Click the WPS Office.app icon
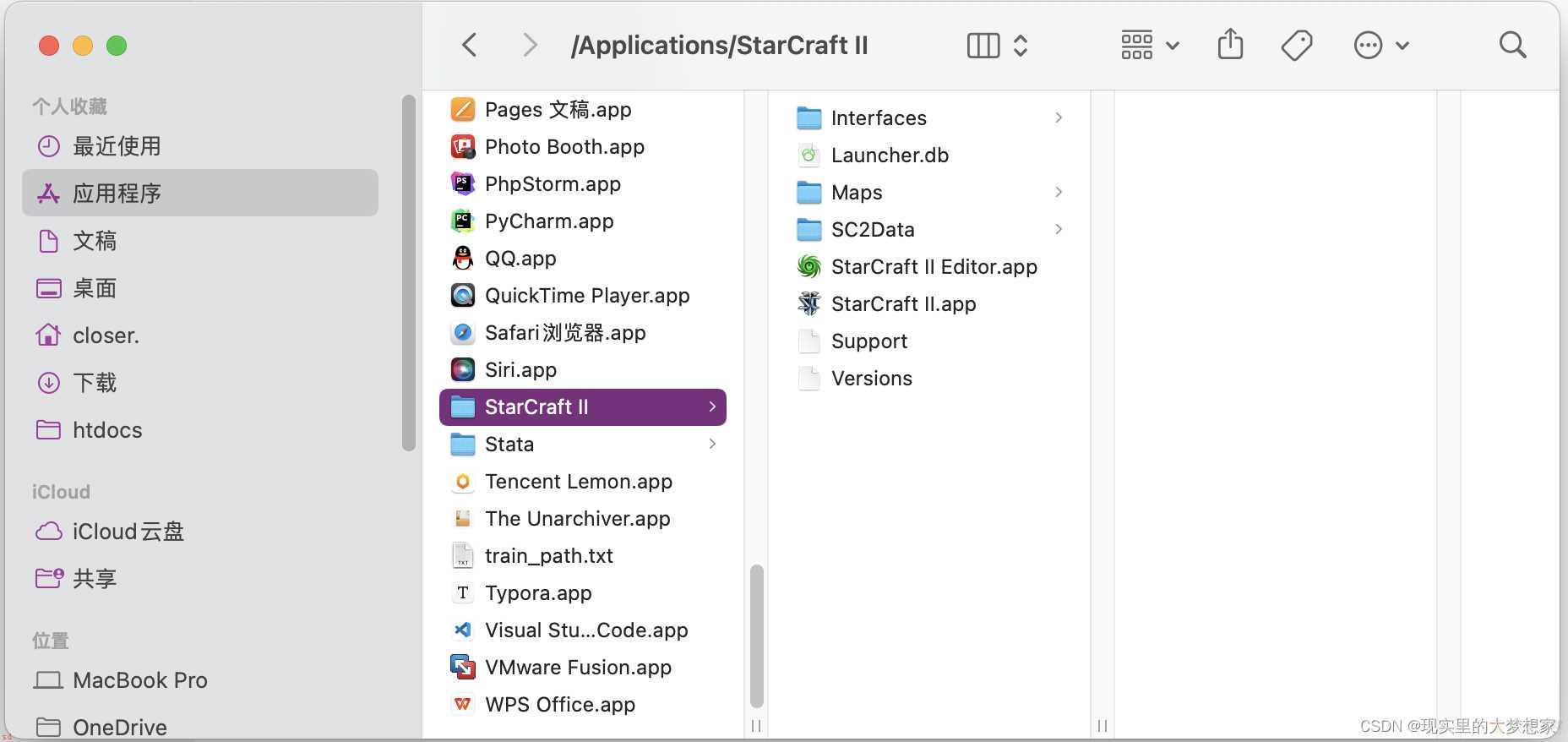Image resolution: width=1568 pixels, height=742 pixels. coord(463,705)
